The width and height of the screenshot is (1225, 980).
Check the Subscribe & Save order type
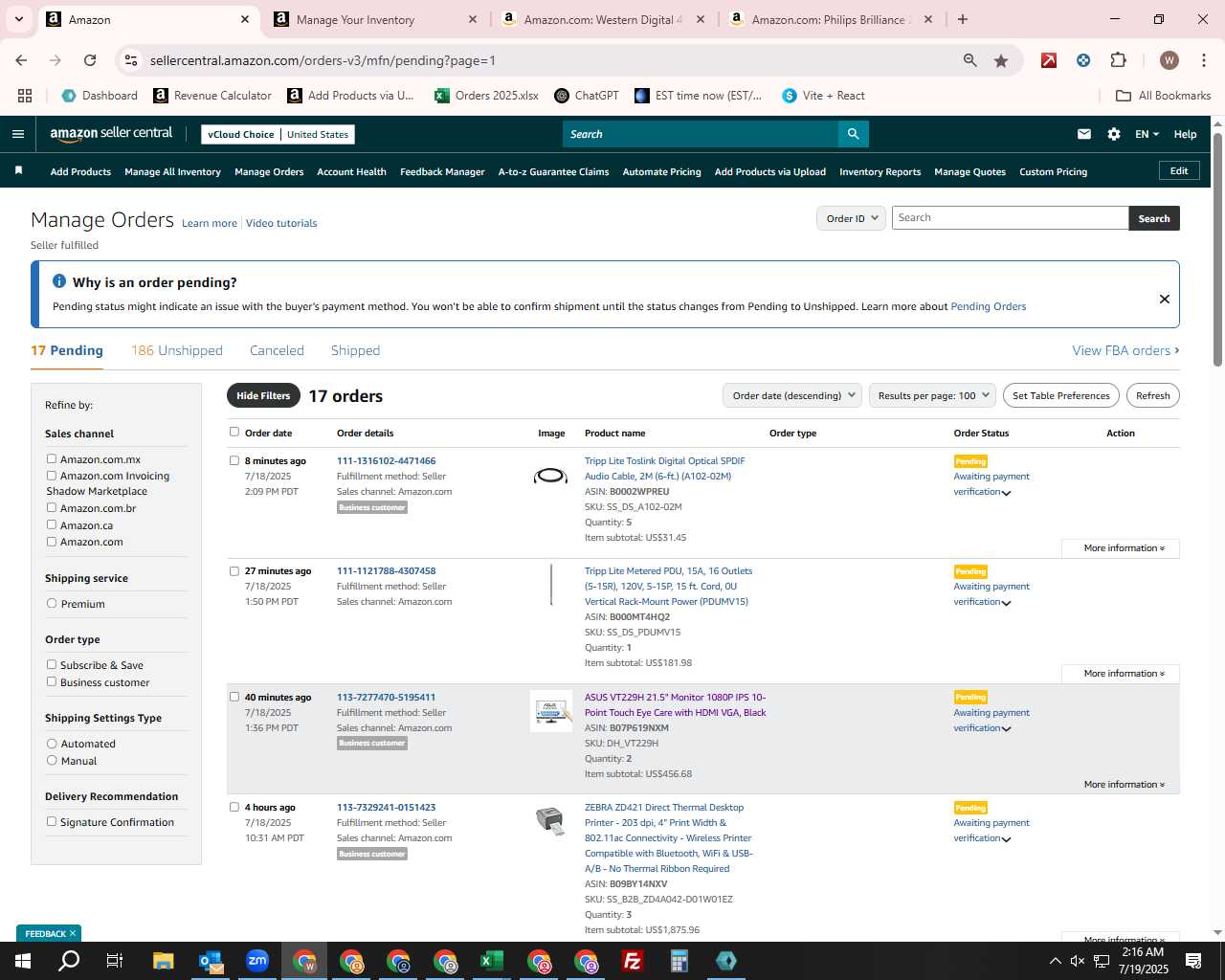click(52, 665)
